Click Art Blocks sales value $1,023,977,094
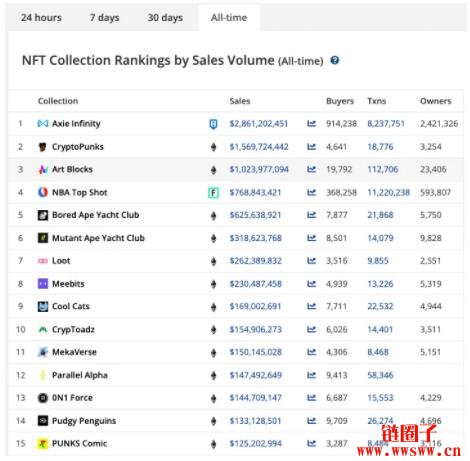This screenshot has height=461, width=470. [259, 169]
